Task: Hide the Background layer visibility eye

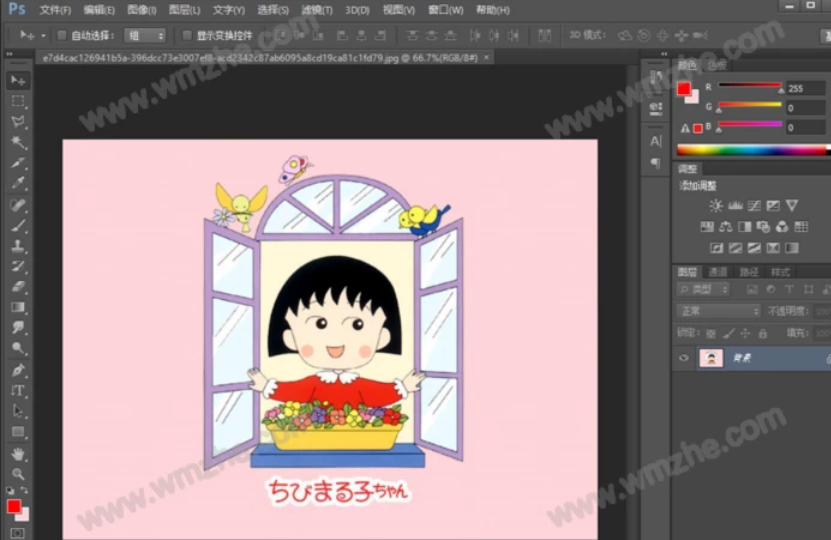Action: [x=684, y=358]
